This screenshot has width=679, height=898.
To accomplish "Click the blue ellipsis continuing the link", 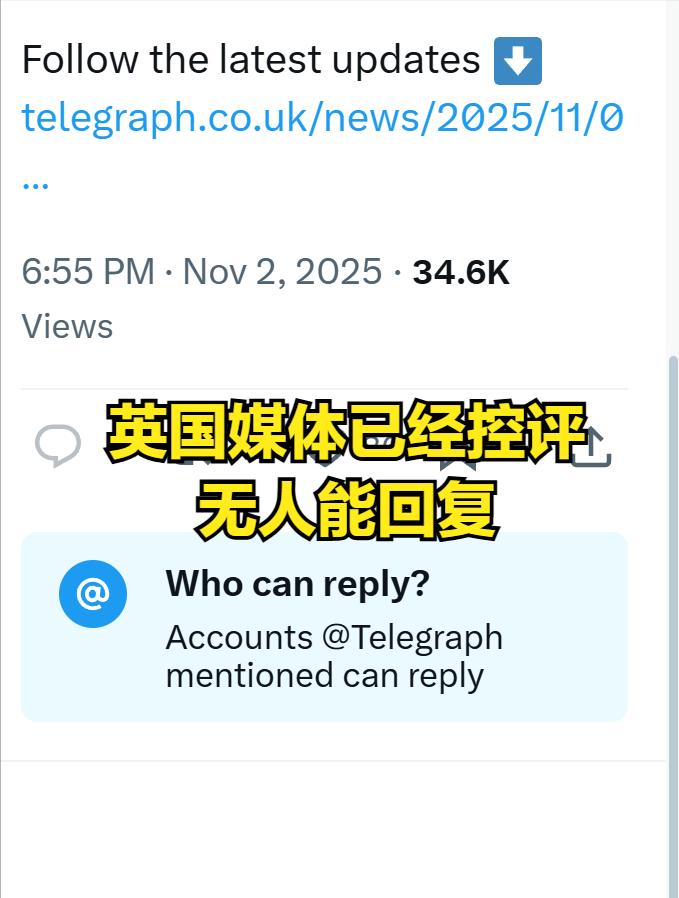I will (x=35, y=184).
